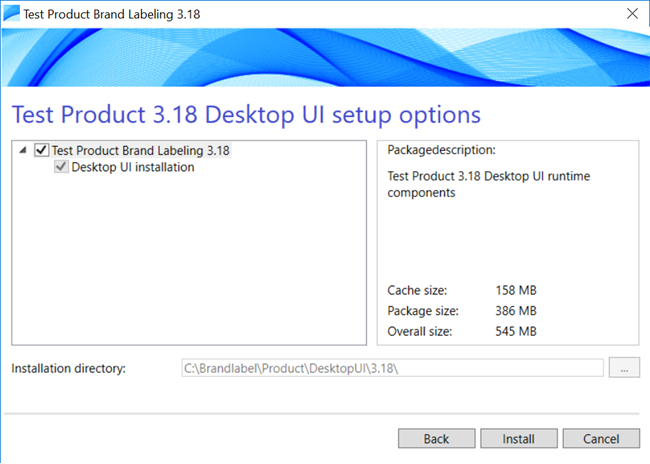The height and width of the screenshot is (464, 650).
Task: Toggle Test Product Brand Labeling 3.18 checkbox
Action: pos(41,150)
